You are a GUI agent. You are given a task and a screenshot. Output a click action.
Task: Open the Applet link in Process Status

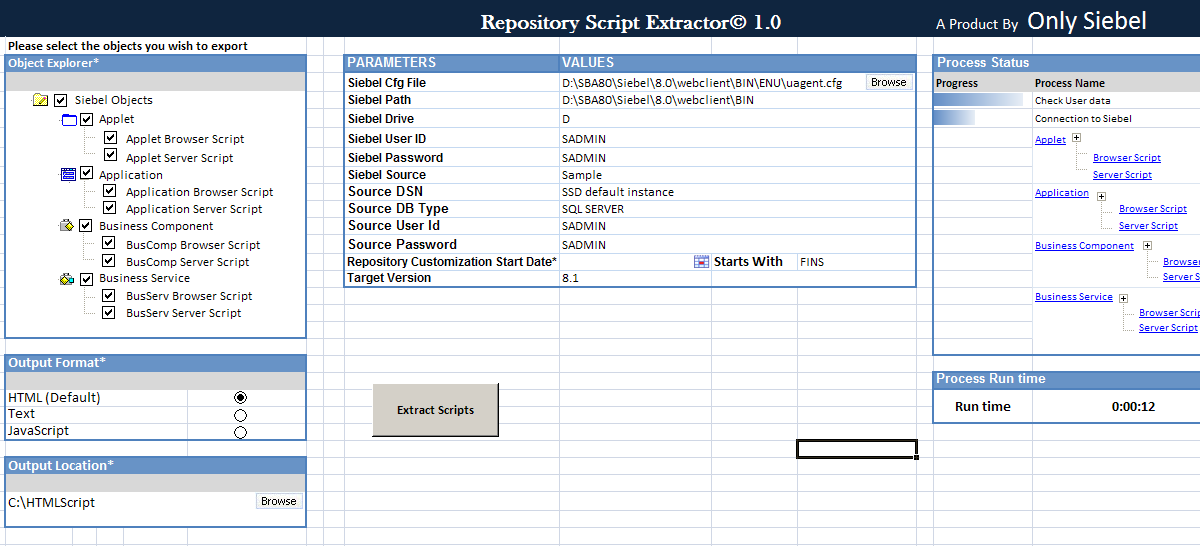tap(1050, 140)
